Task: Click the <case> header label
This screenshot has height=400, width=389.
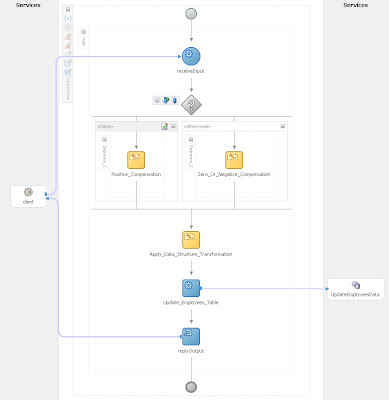Action: click(105, 126)
